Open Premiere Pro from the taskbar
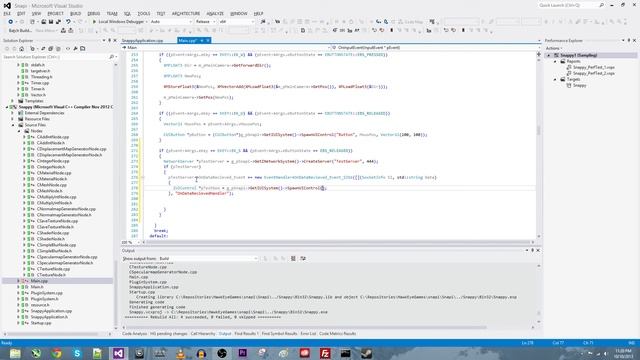This screenshot has width=640, height=360. coord(242,353)
